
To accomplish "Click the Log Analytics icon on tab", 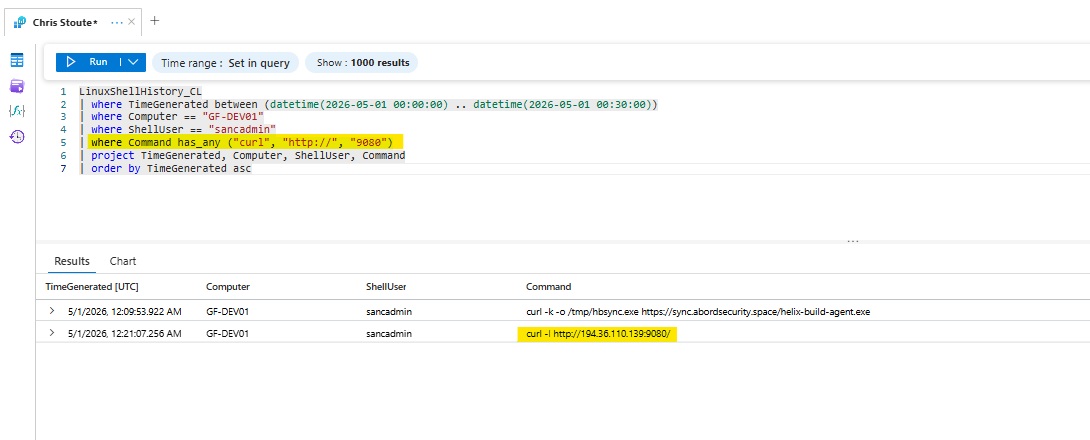I will (x=19, y=22).
